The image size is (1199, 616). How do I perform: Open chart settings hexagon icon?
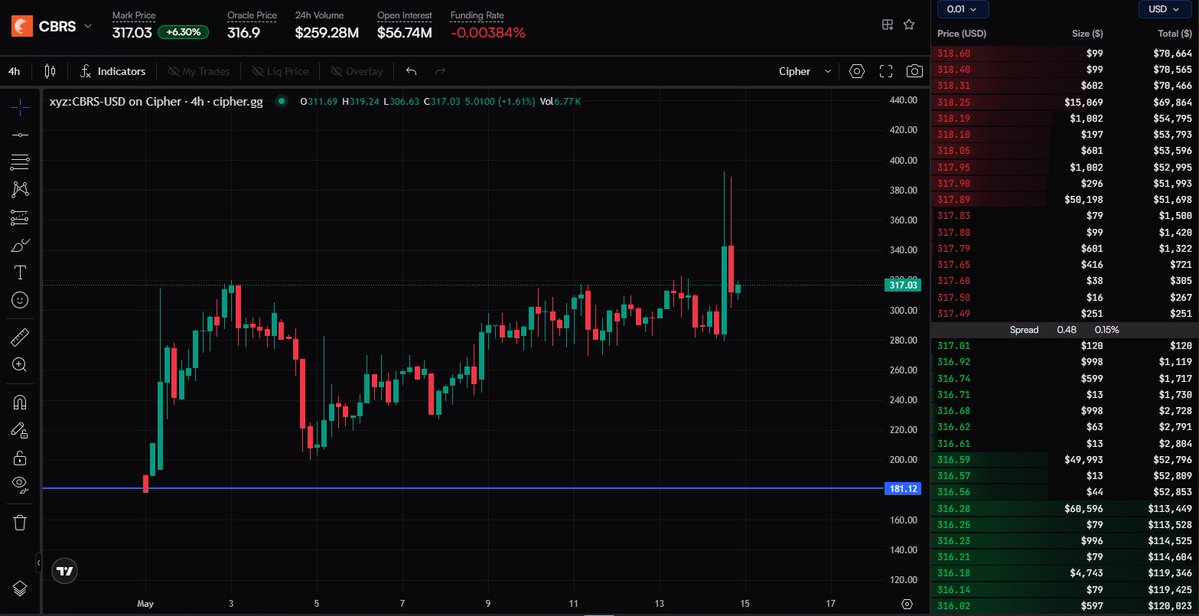(x=857, y=71)
